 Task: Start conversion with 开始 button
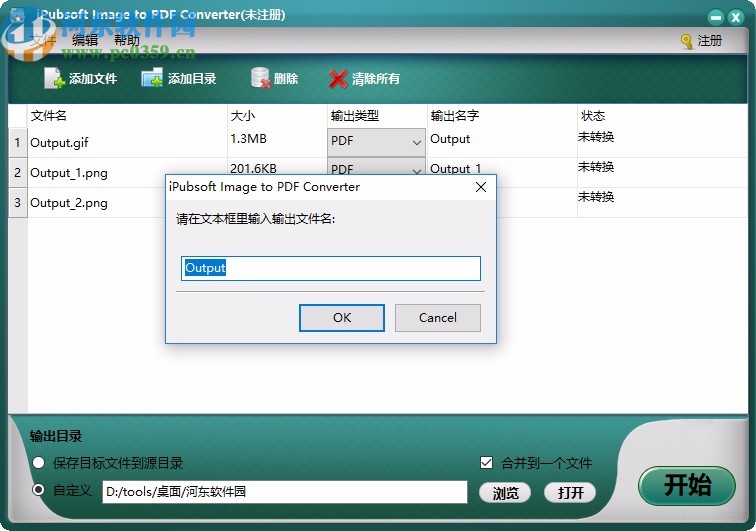pyautogui.click(x=687, y=485)
